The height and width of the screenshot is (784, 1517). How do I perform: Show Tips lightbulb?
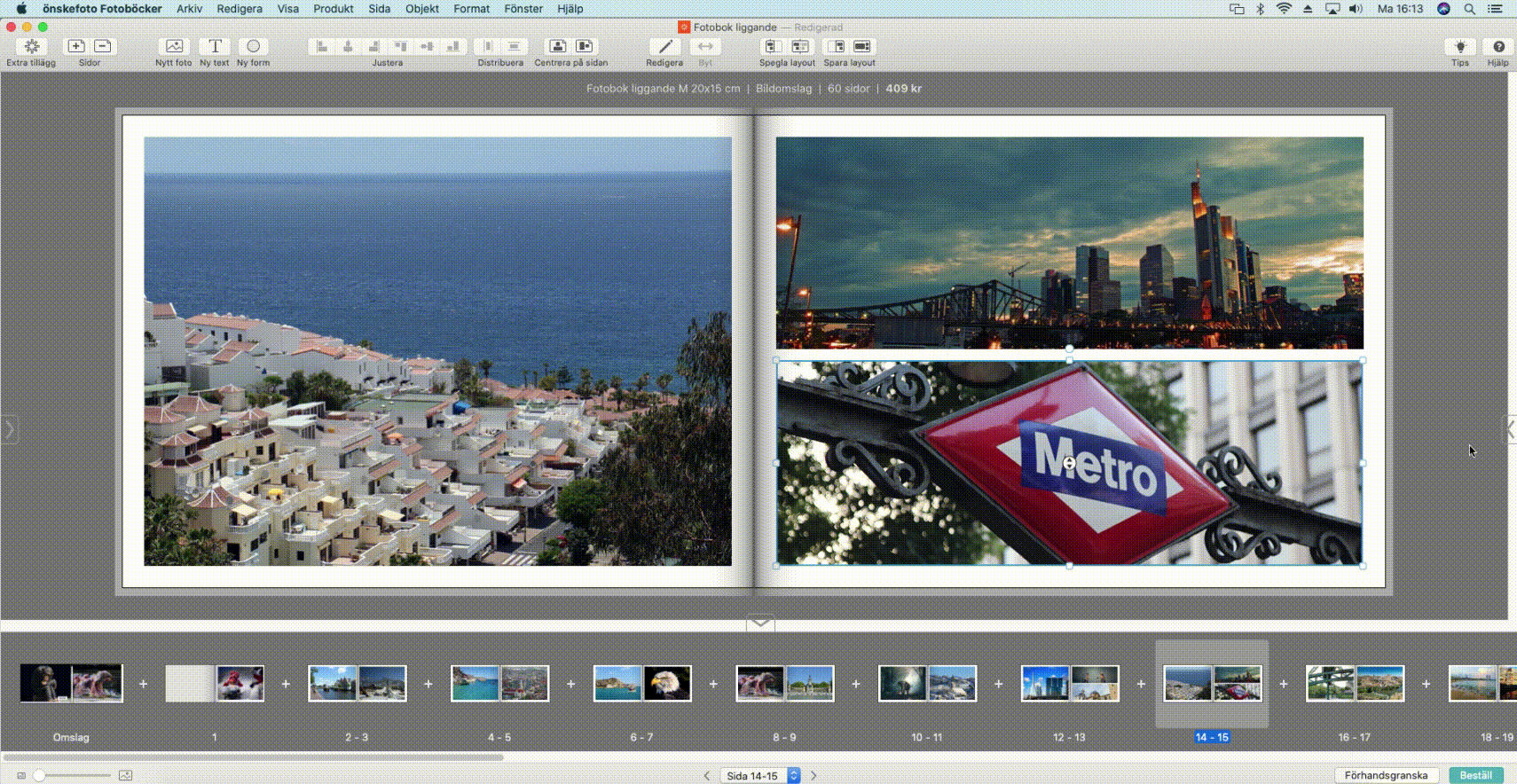tap(1460, 47)
